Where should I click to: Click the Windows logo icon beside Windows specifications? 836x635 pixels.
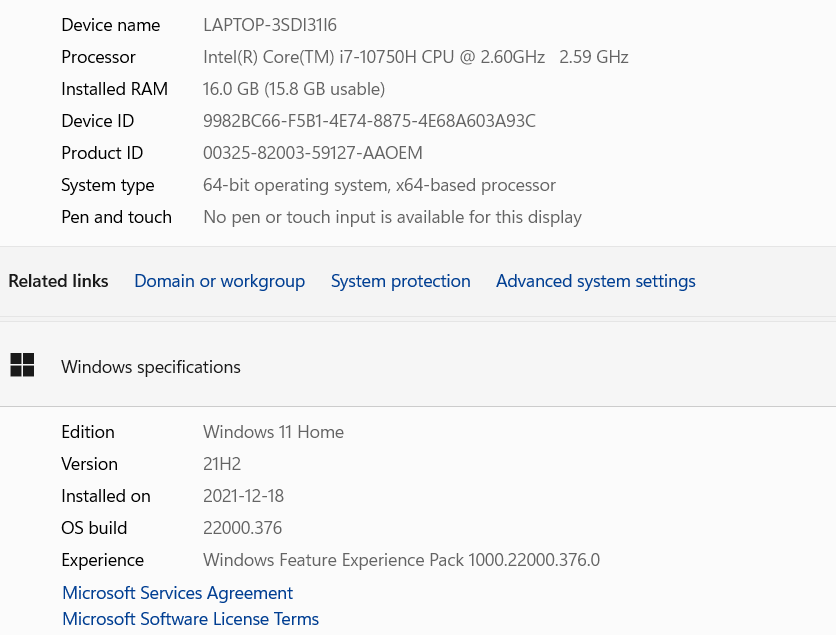pyautogui.click(x=22, y=365)
